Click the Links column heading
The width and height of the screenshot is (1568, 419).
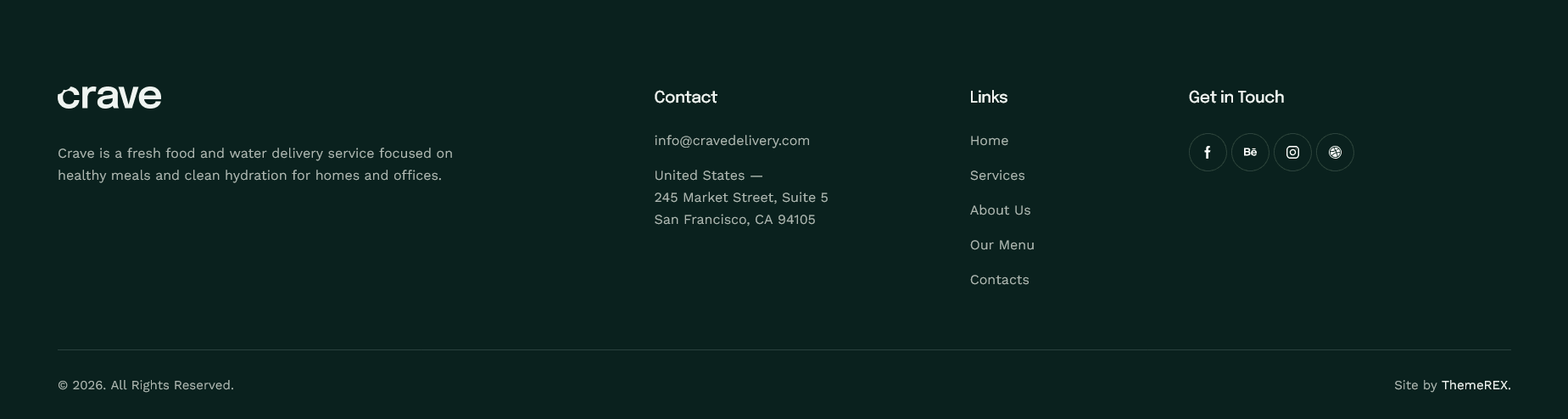click(x=989, y=98)
